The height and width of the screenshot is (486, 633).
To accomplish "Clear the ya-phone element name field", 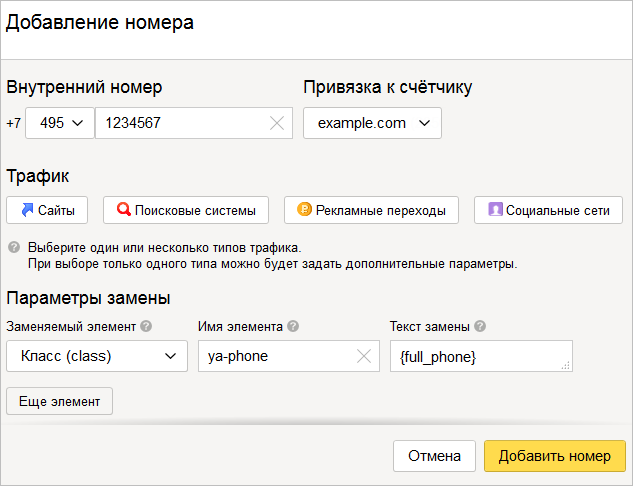I will click(x=364, y=356).
